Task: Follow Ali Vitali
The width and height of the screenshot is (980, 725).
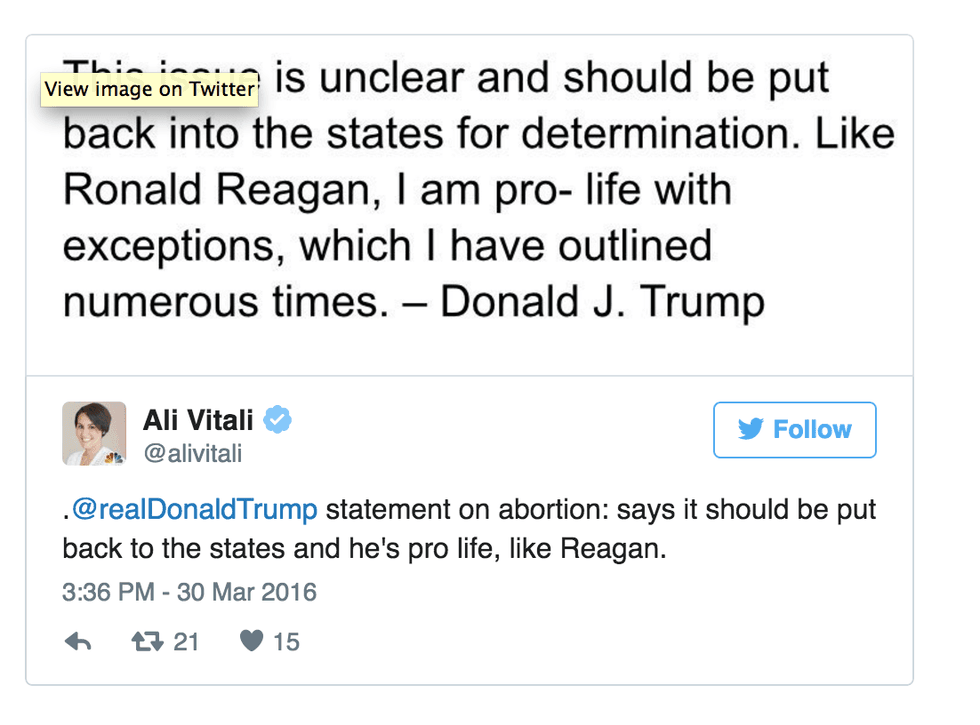Action: click(794, 430)
